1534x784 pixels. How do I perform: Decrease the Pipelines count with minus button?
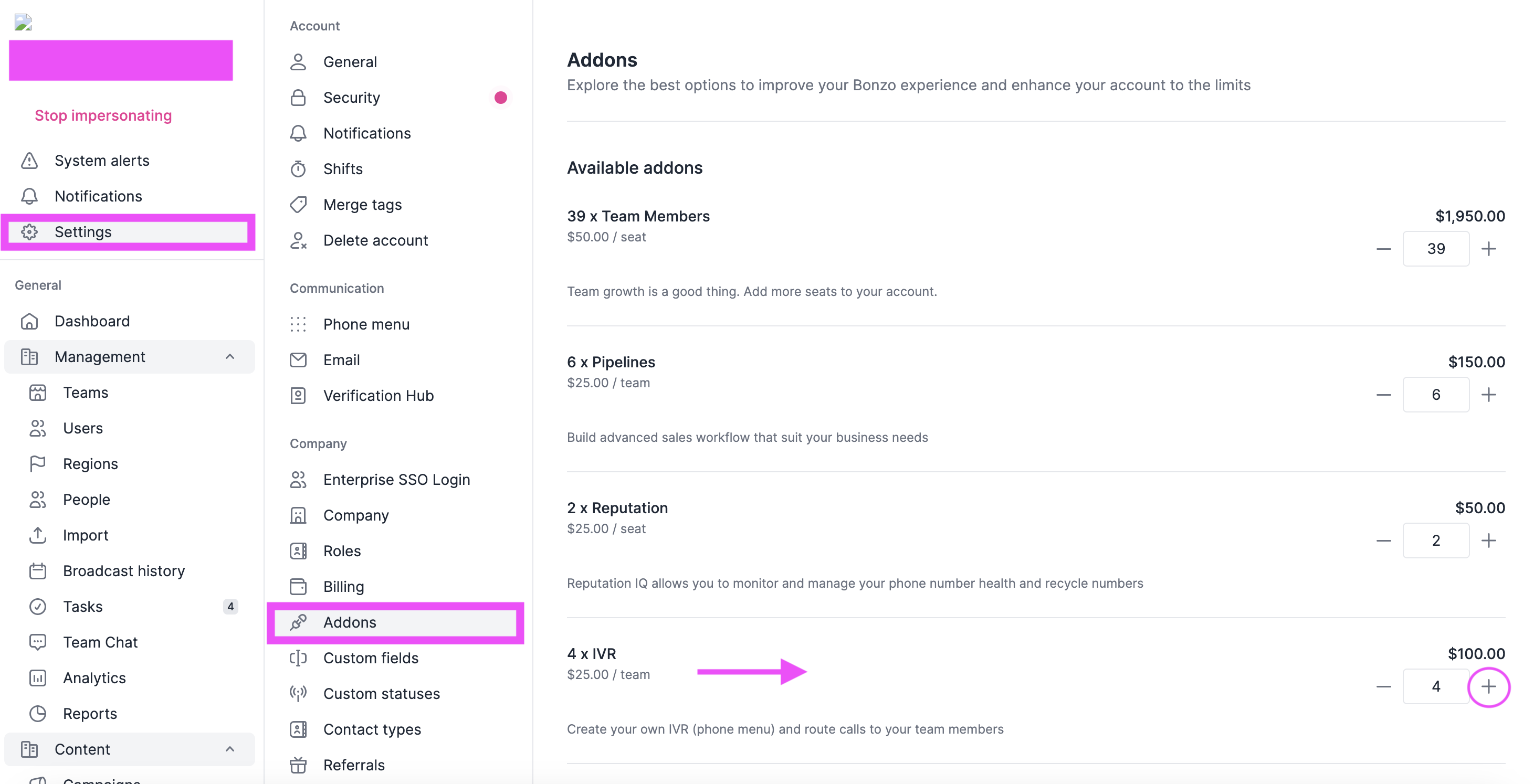point(1383,395)
